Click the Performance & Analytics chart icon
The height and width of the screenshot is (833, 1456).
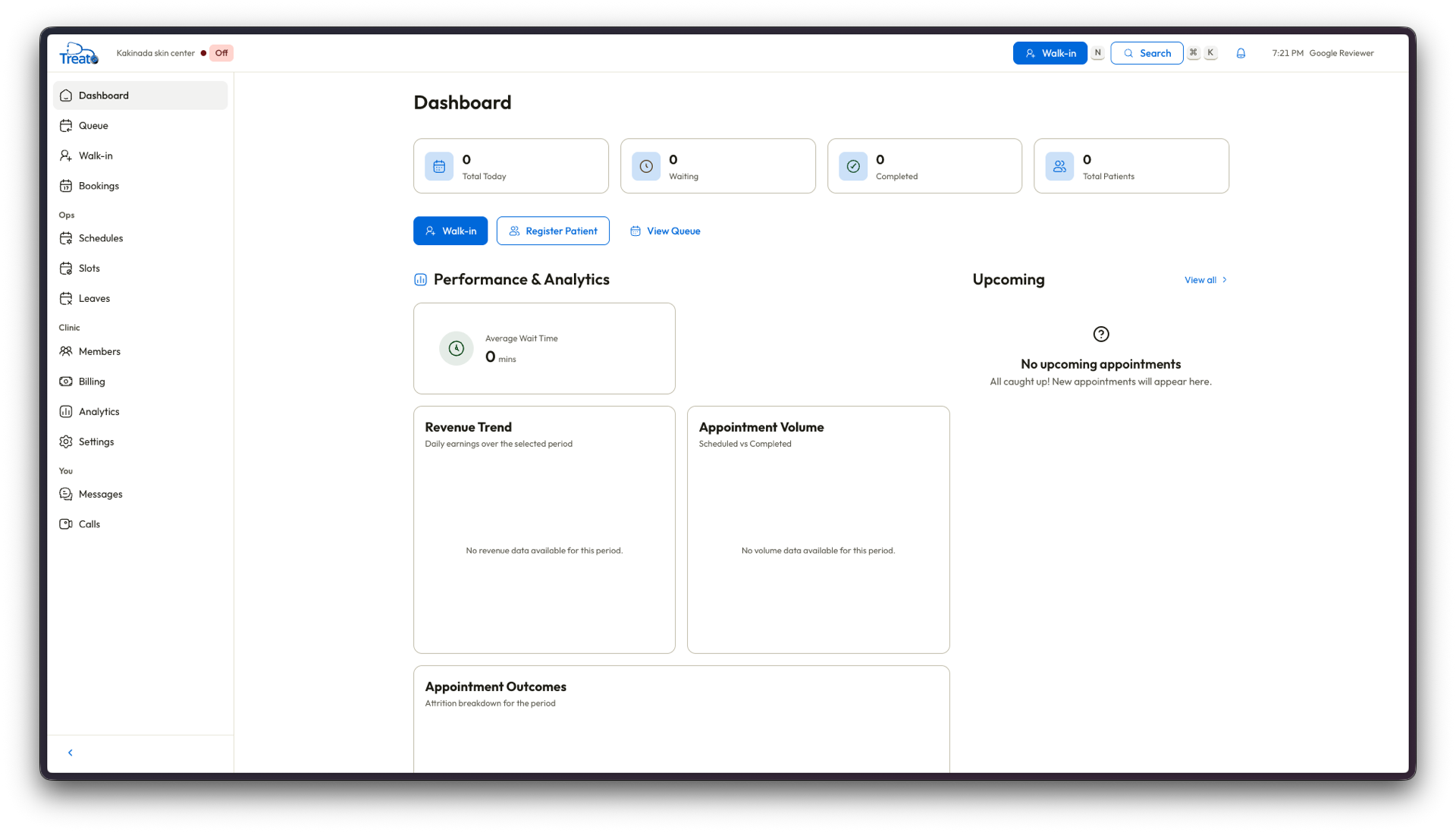click(x=421, y=280)
